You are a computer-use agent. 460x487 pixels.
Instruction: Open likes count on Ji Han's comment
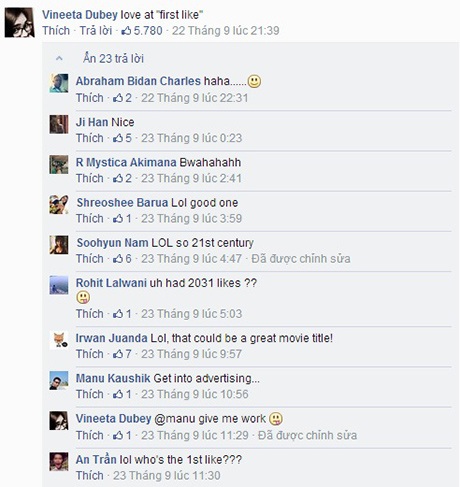(x=122, y=138)
